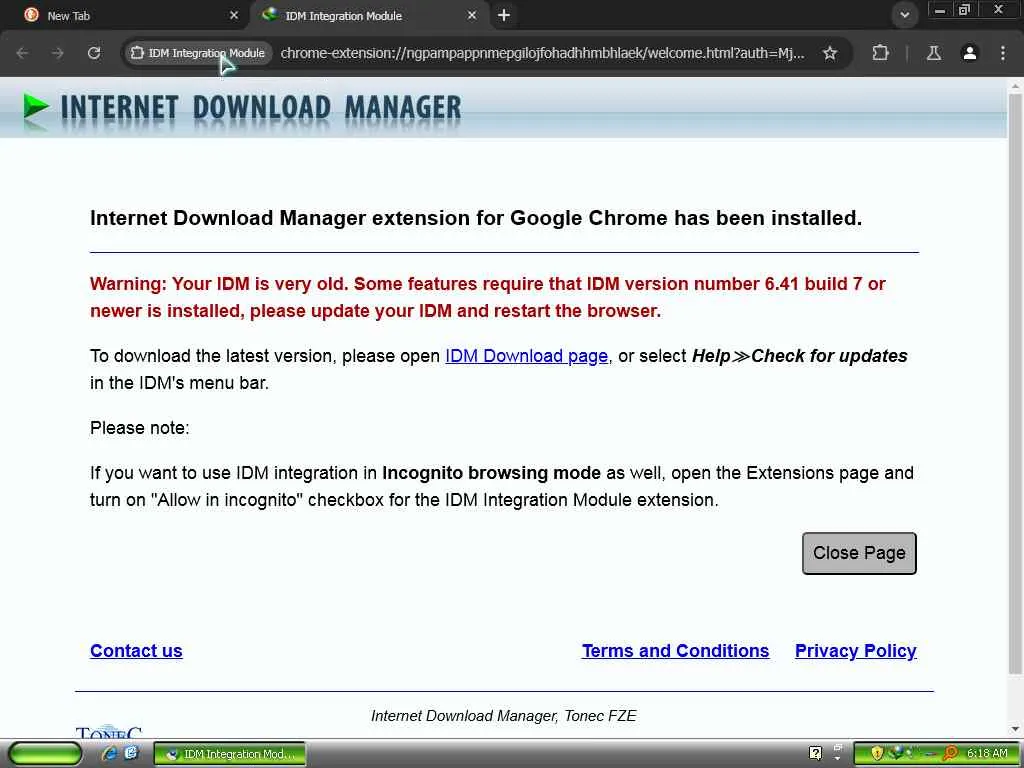
Task: Click the magnifier tray icon
Action: coord(950,754)
